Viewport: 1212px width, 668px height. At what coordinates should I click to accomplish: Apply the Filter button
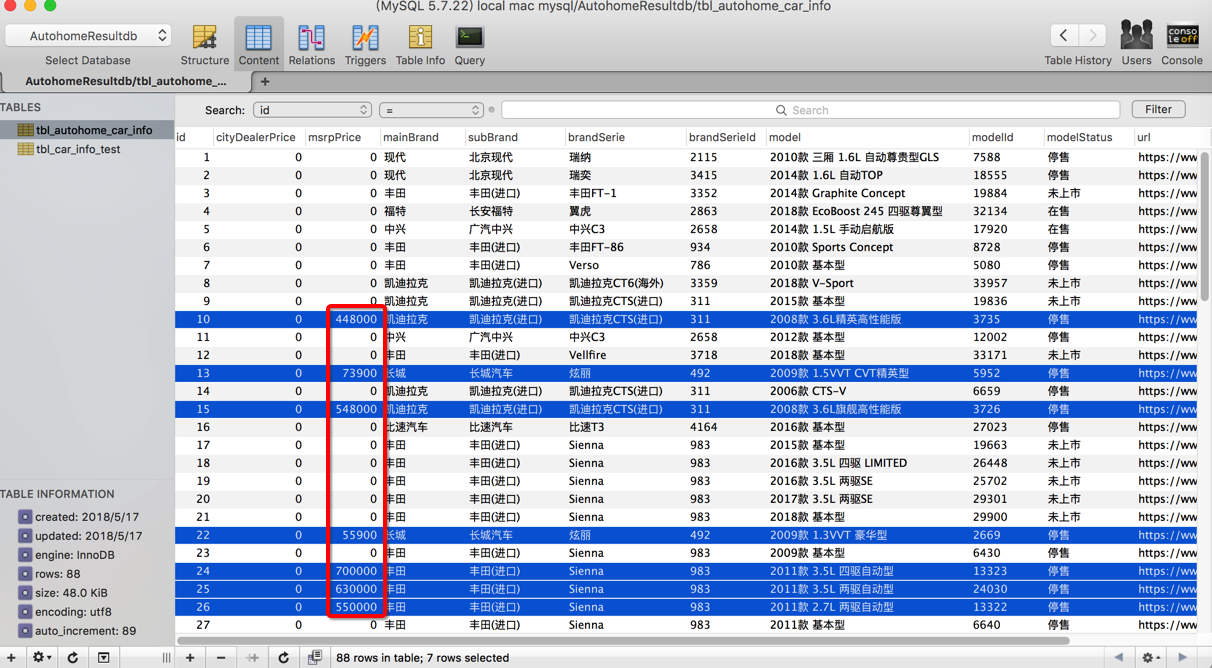click(x=1158, y=109)
